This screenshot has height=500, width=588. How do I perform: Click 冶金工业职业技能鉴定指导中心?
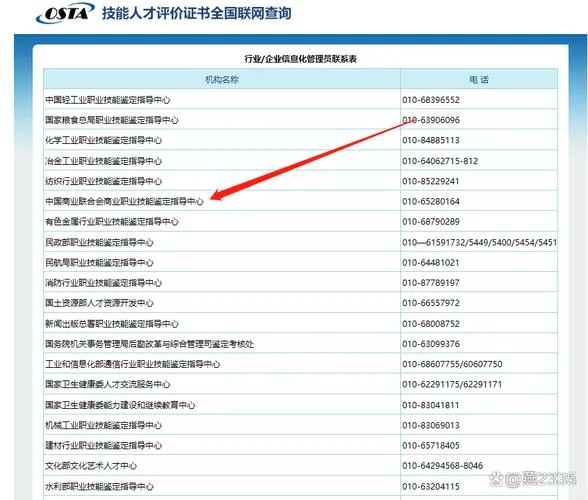(x=104, y=161)
